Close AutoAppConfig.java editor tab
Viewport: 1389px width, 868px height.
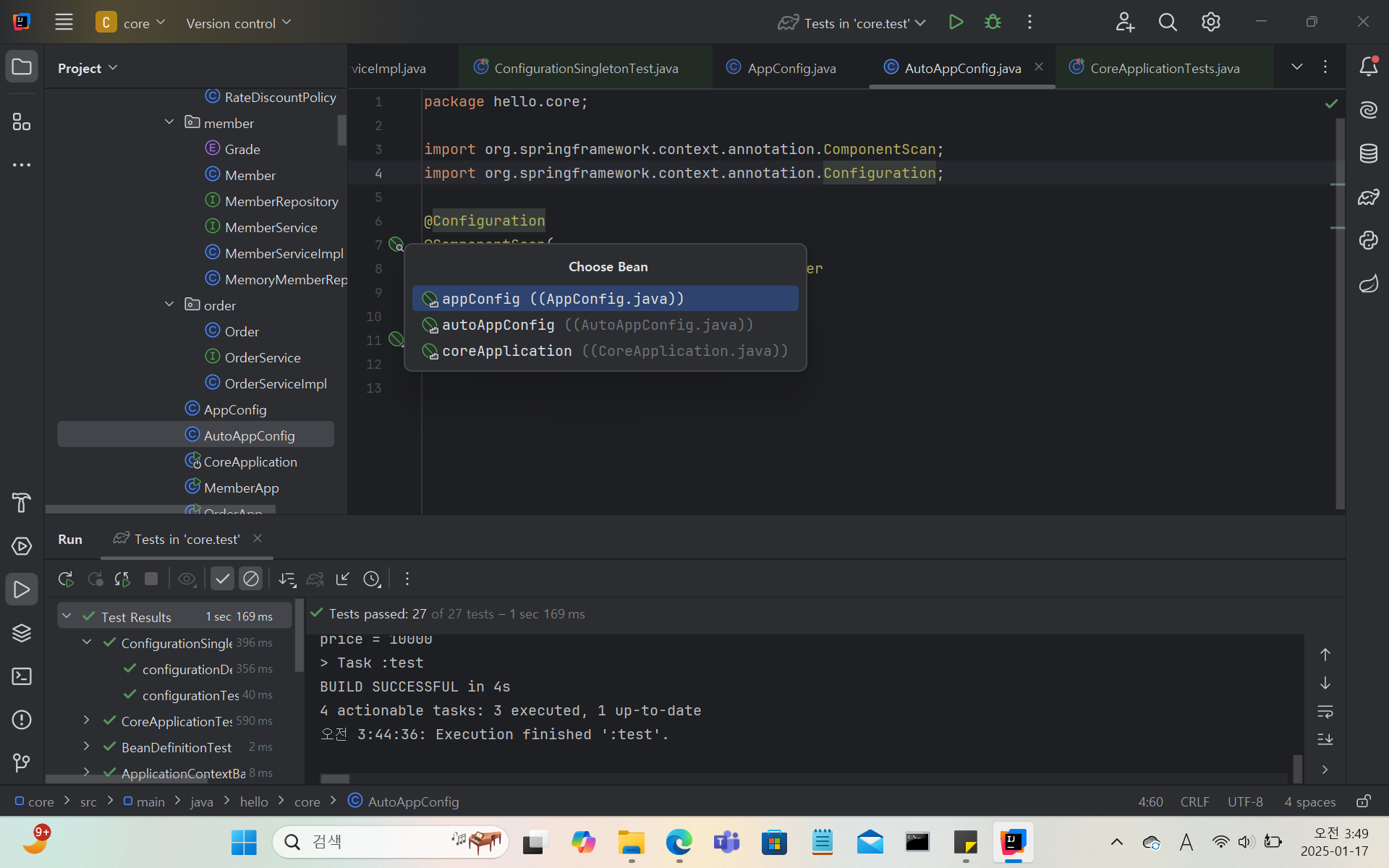tap(1039, 67)
